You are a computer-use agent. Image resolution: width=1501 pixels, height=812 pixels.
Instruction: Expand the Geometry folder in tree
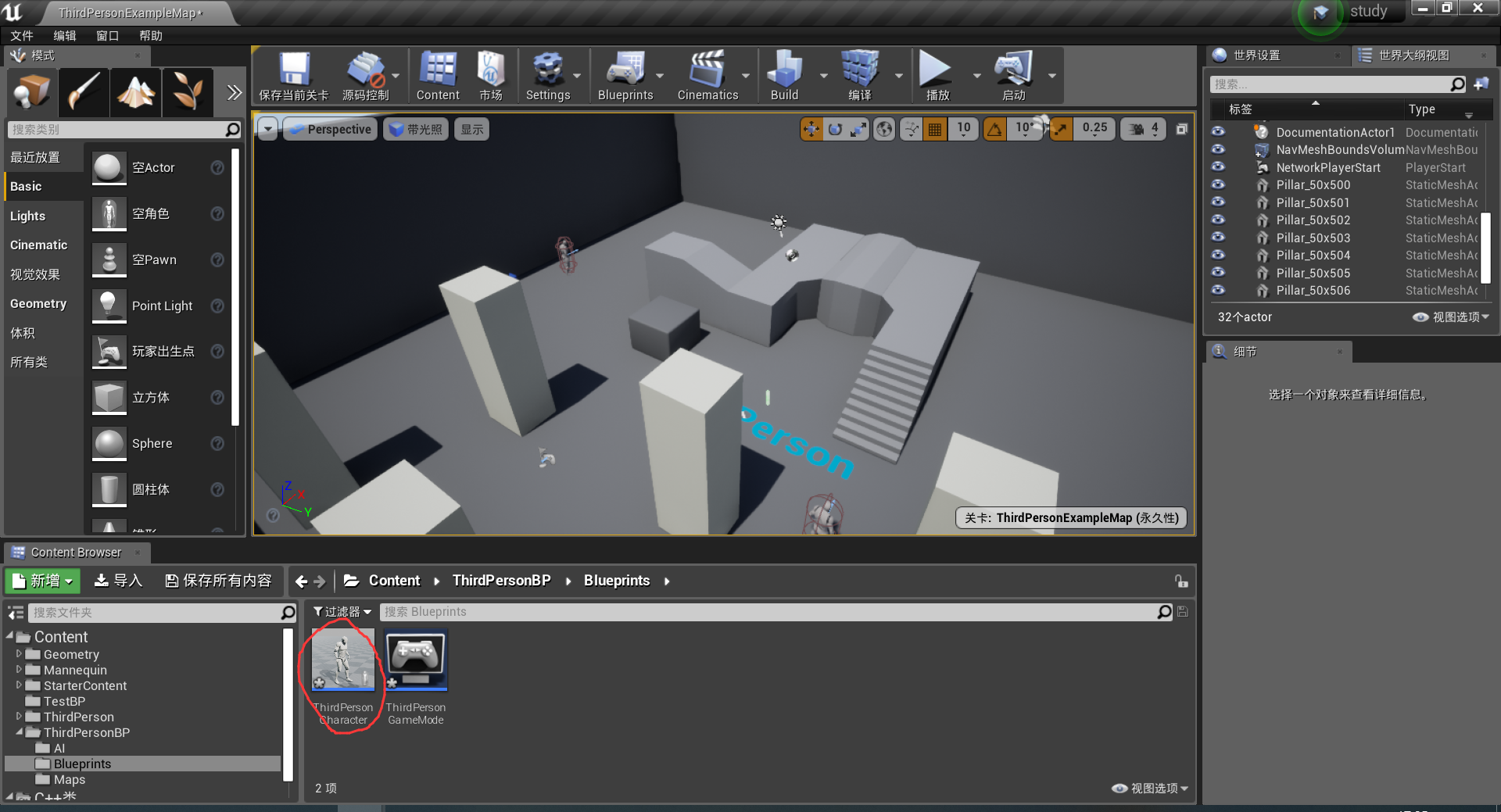(19, 654)
